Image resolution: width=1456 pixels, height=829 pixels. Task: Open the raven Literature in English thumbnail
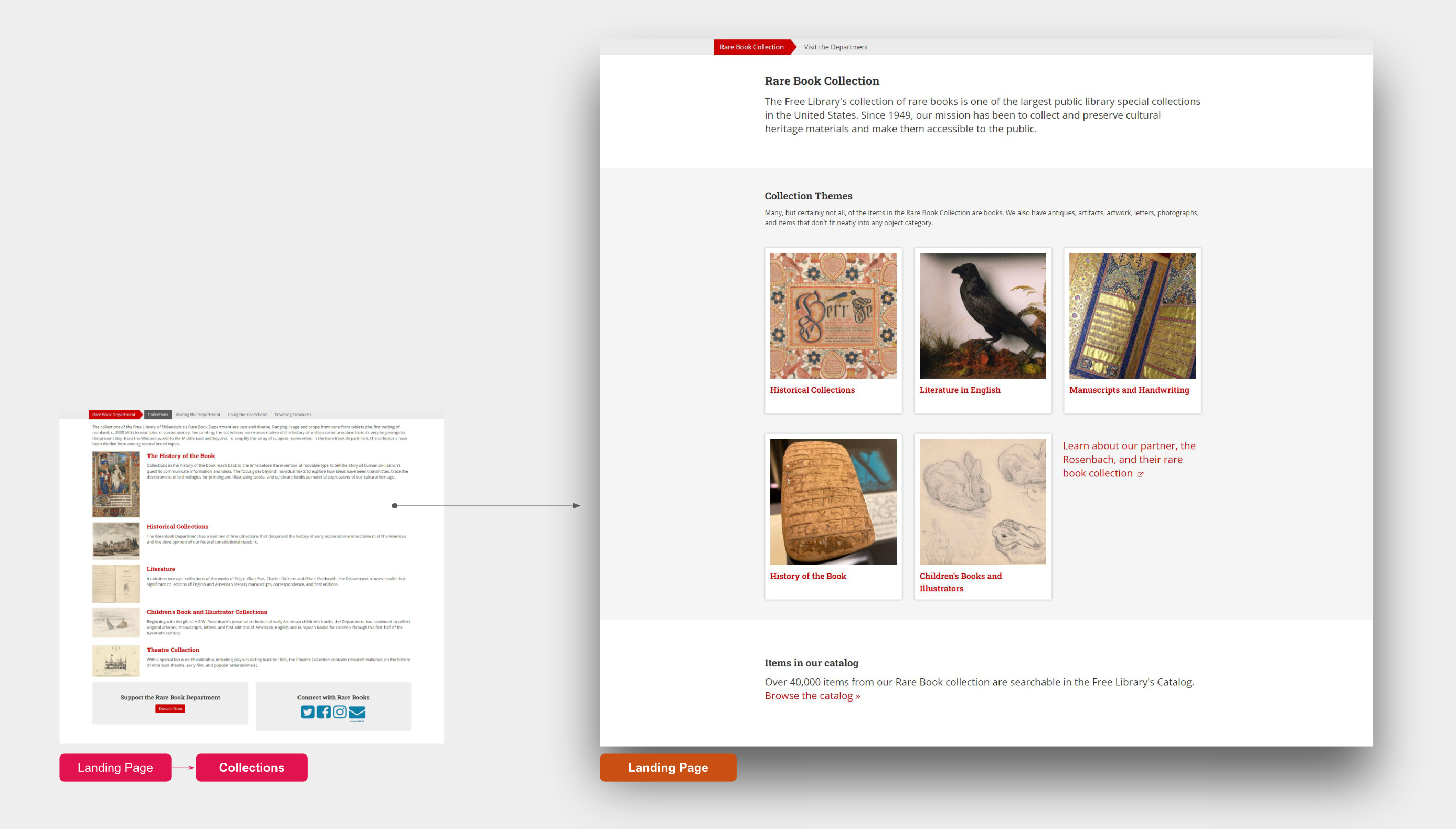click(x=982, y=315)
